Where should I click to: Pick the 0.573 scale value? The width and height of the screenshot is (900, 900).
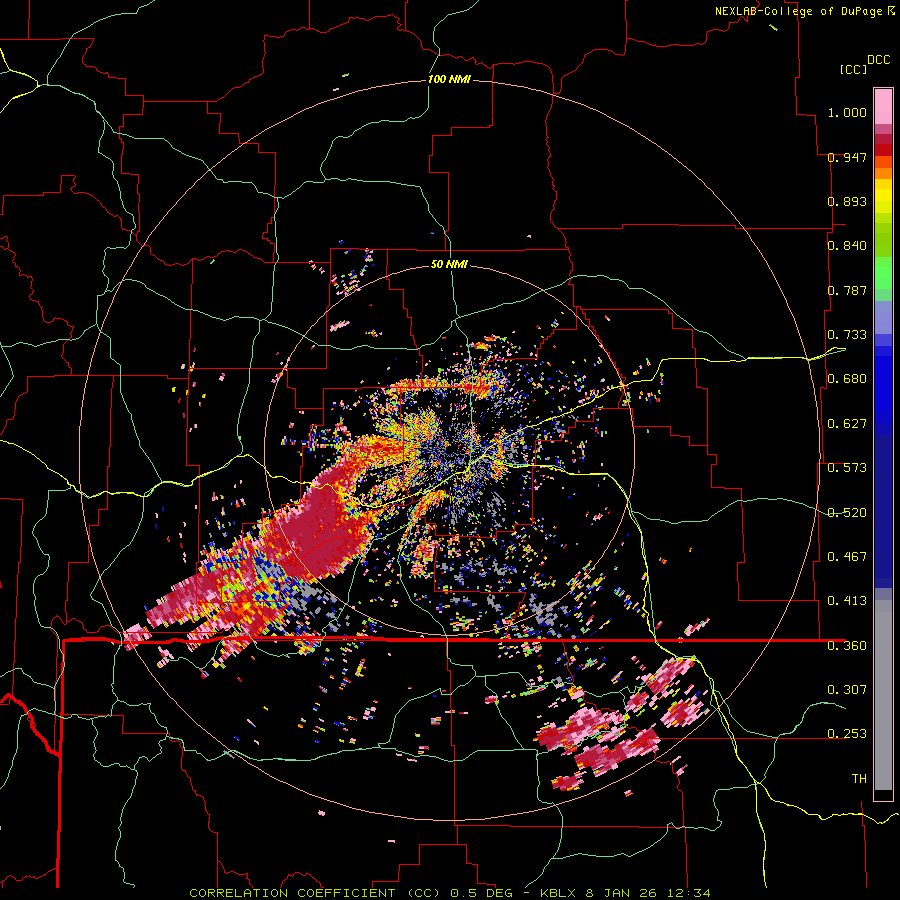click(847, 468)
